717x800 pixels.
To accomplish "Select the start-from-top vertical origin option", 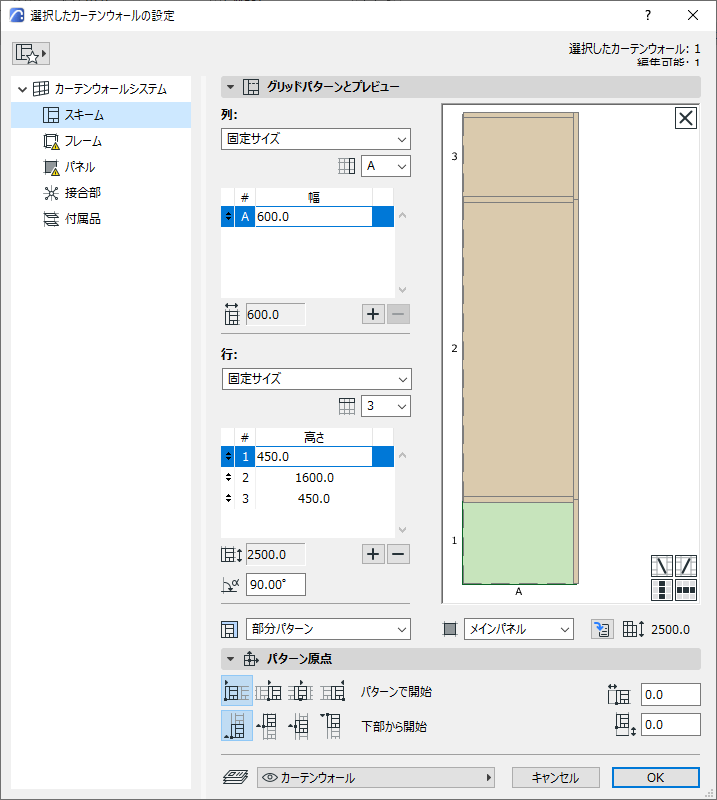I will 333,726.
